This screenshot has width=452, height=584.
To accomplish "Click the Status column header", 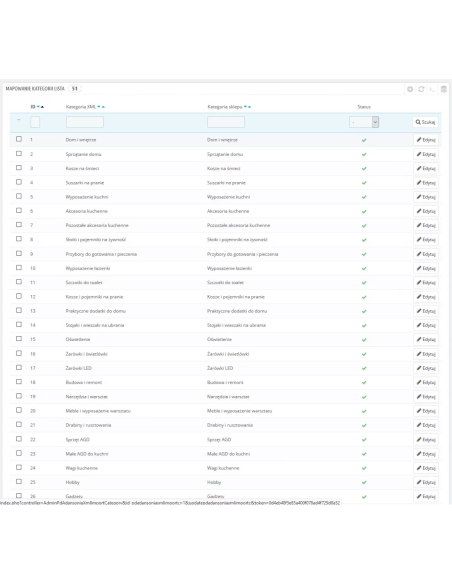I will [364, 107].
